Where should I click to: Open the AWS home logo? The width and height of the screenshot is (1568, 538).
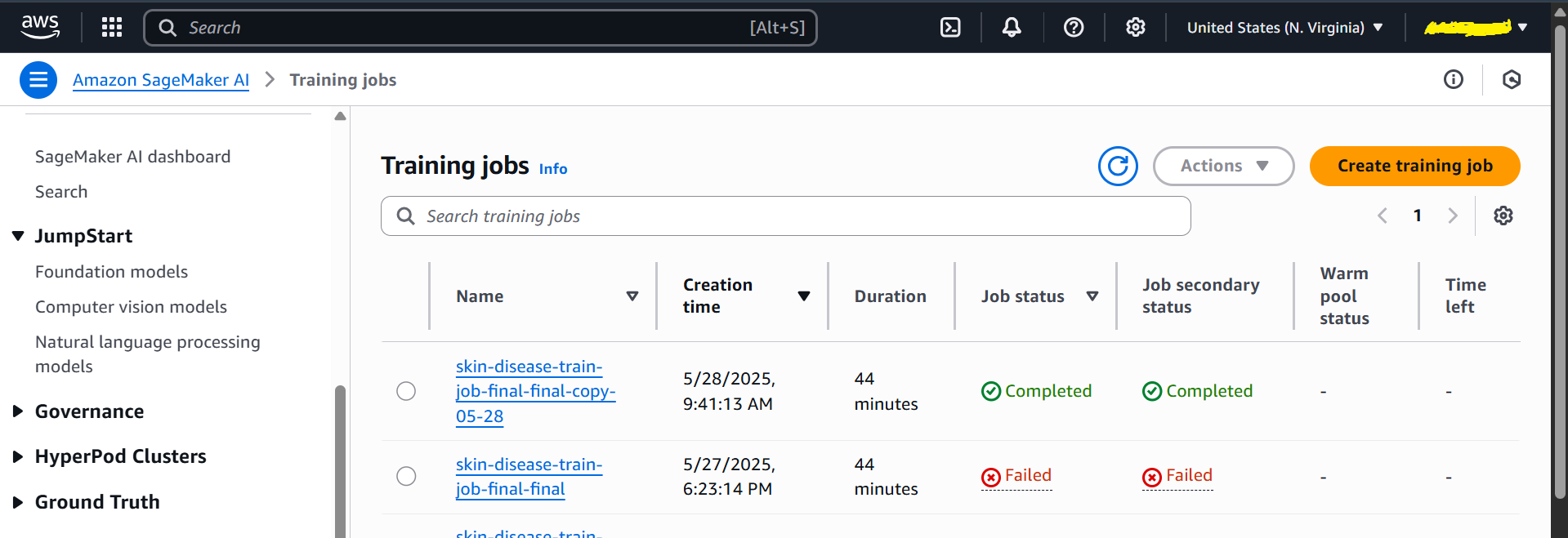click(40, 27)
